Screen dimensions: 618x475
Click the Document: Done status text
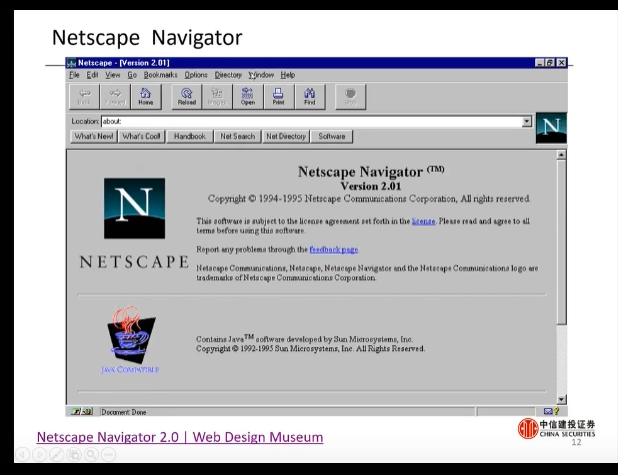click(x=124, y=412)
